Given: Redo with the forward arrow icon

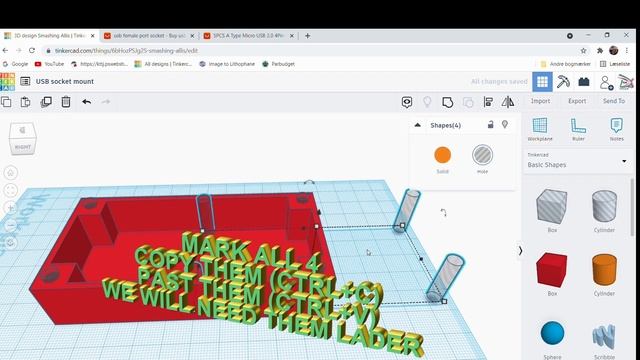Looking at the screenshot, I should (x=106, y=102).
